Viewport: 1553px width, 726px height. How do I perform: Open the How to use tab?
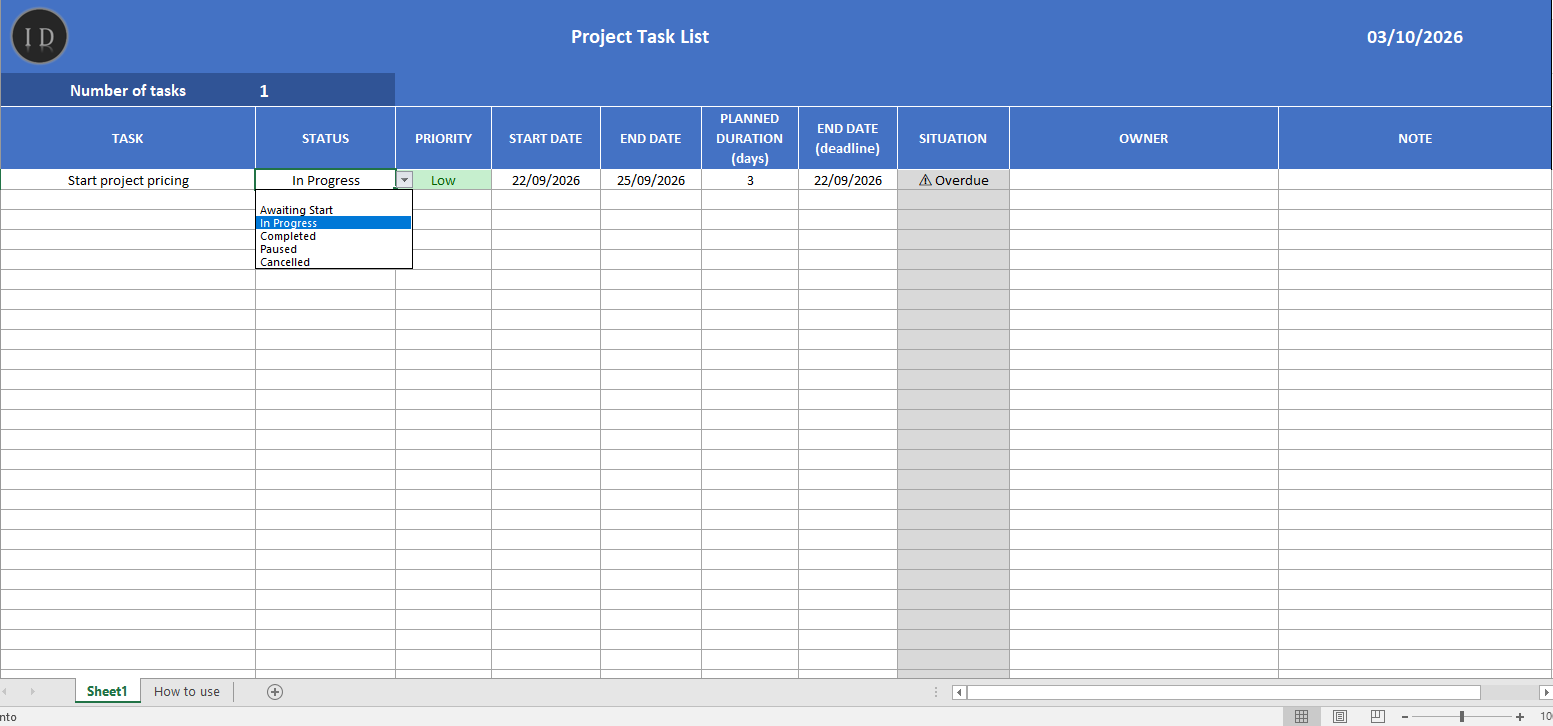click(187, 692)
